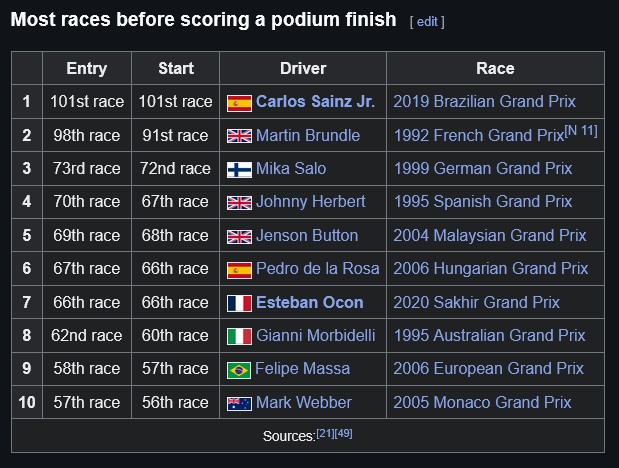Click the UK flag beside Martin Brundle

point(239,136)
